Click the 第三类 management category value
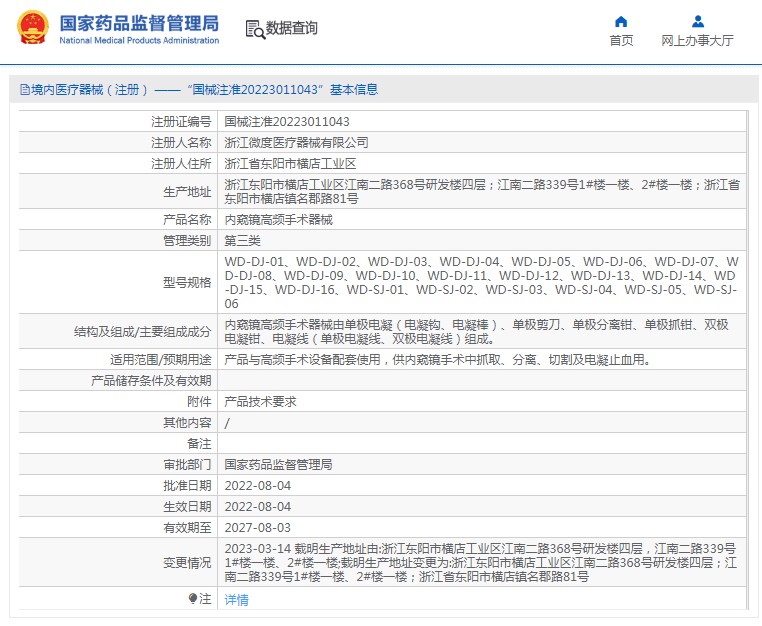The height and width of the screenshot is (626, 762). 242,240
